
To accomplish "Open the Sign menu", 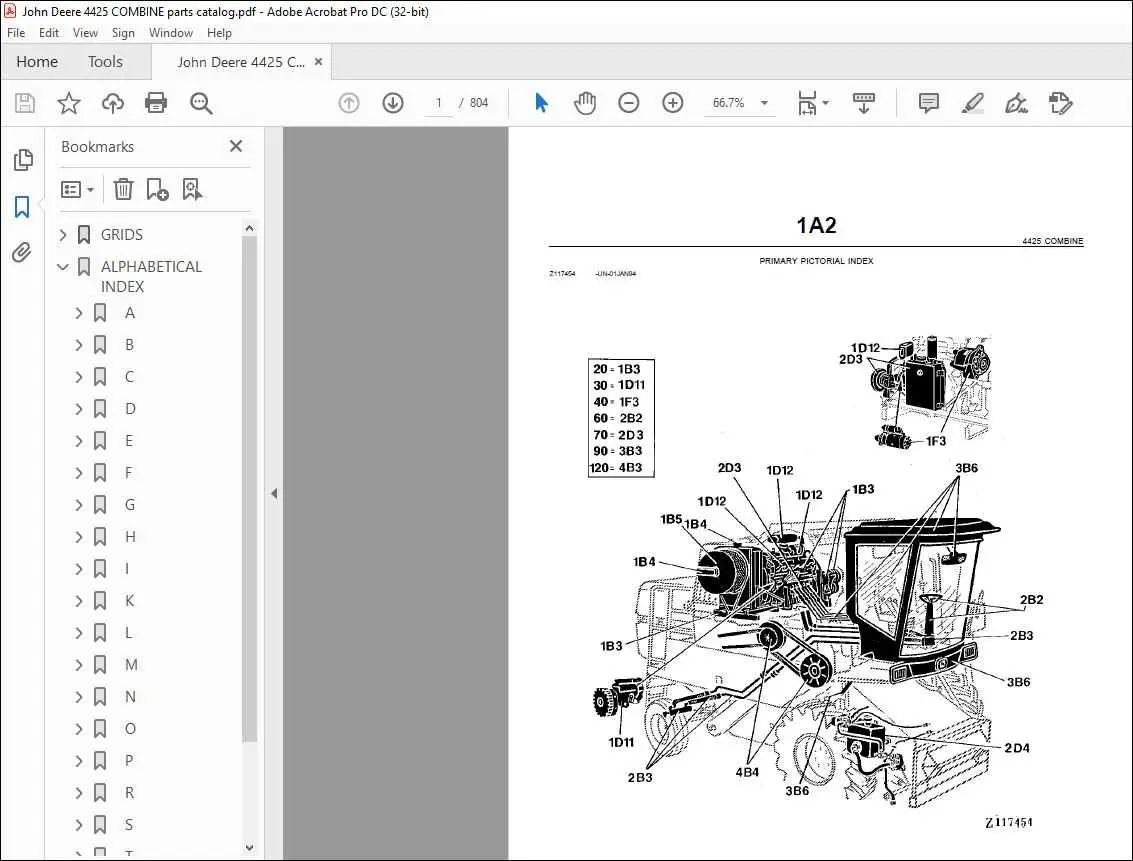I will [x=123, y=33].
